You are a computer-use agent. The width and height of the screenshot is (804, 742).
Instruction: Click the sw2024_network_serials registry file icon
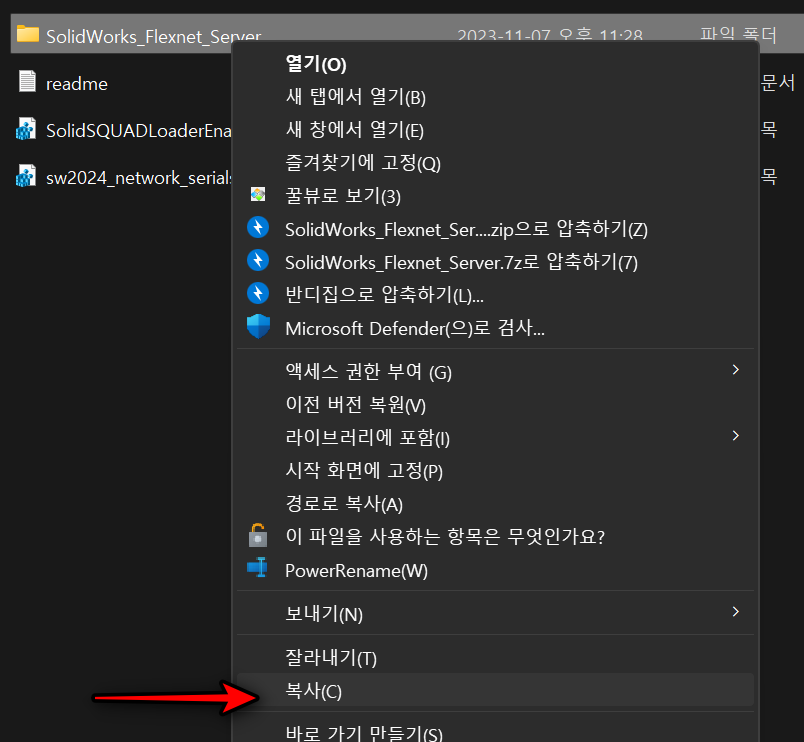pyautogui.click(x=26, y=176)
